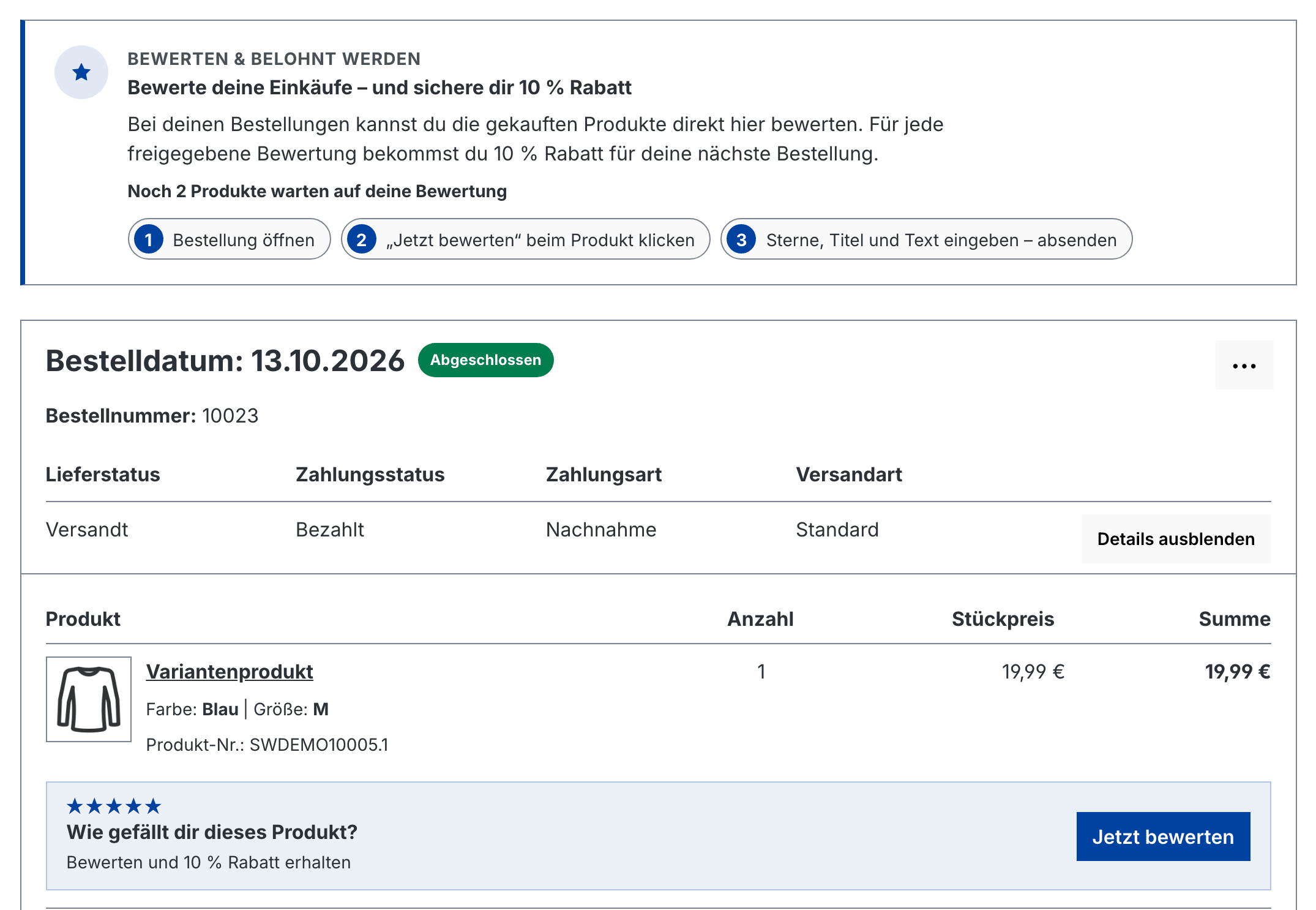Click 'Bestelldatum: 13.10.2026' heading
Image resolution: width=1316 pixels, height=910 pixels.
pos(225,361)
